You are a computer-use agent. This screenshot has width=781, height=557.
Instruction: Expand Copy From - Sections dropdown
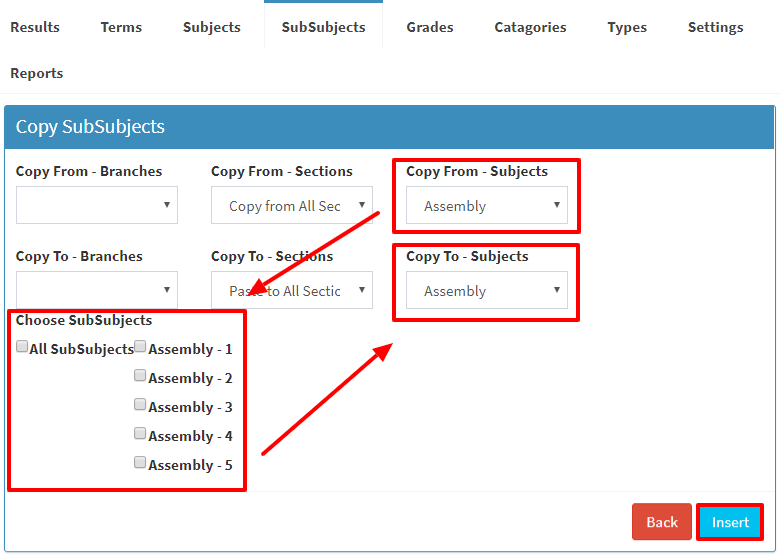[292, 205]
